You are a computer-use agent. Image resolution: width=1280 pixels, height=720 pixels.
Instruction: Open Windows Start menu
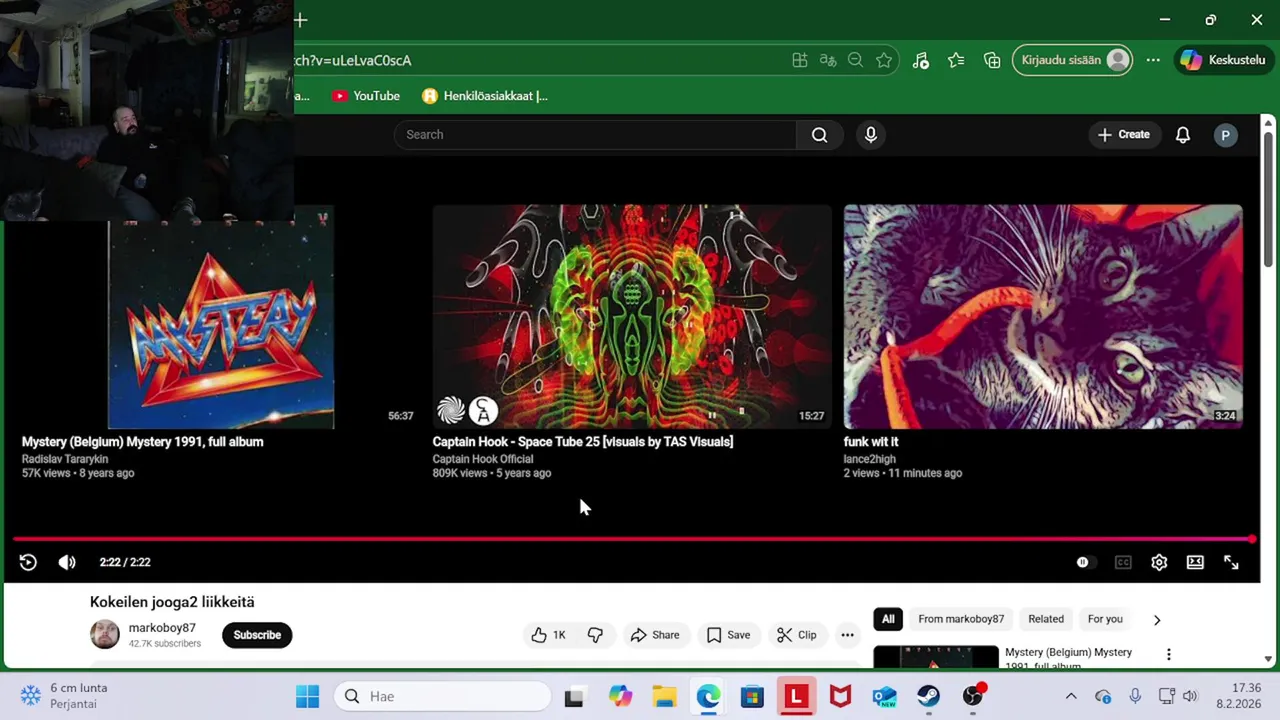point(307,696)
